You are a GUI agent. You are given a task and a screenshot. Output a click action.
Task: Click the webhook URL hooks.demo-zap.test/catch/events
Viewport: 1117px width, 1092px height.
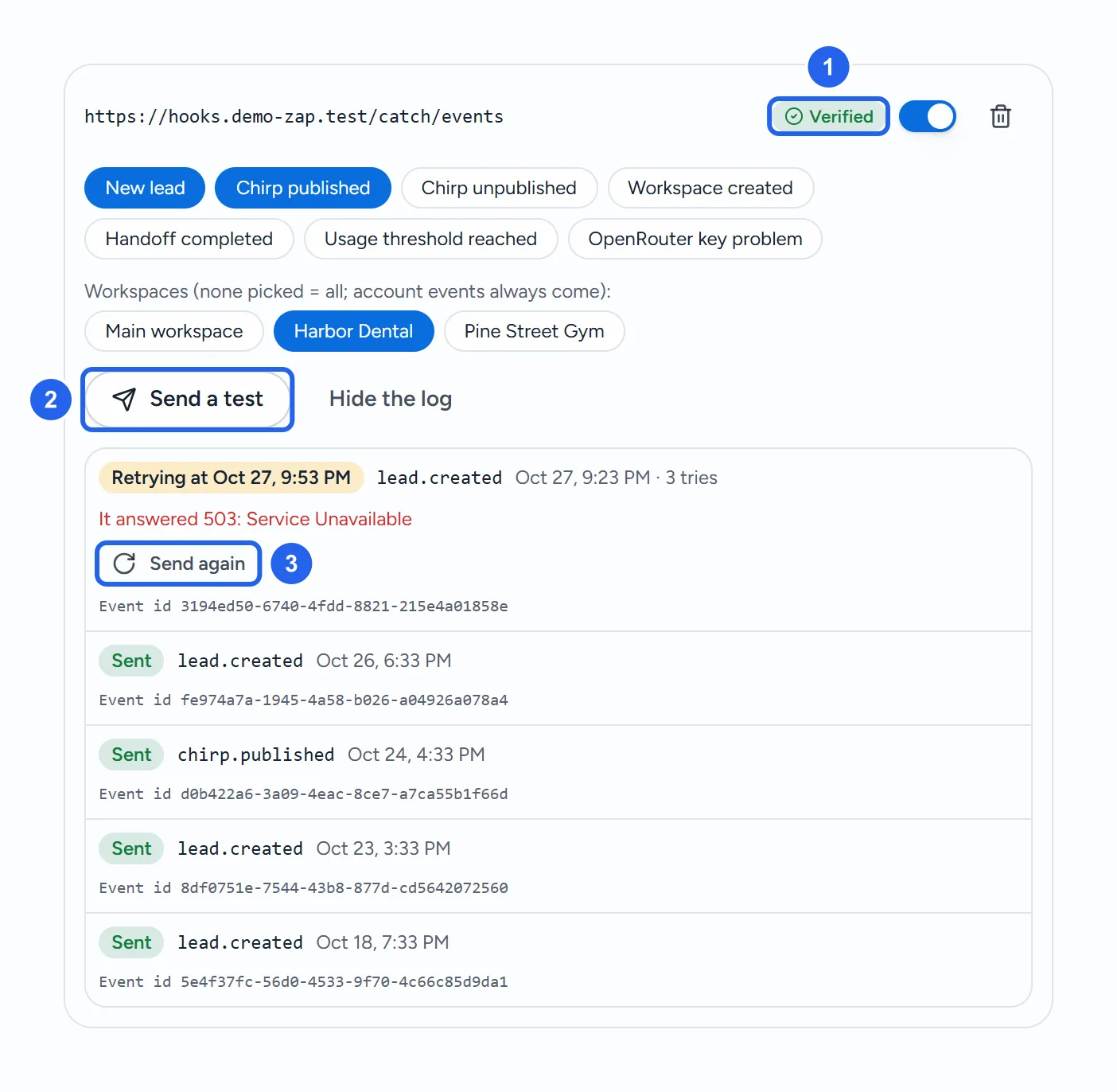coord(294,116)
